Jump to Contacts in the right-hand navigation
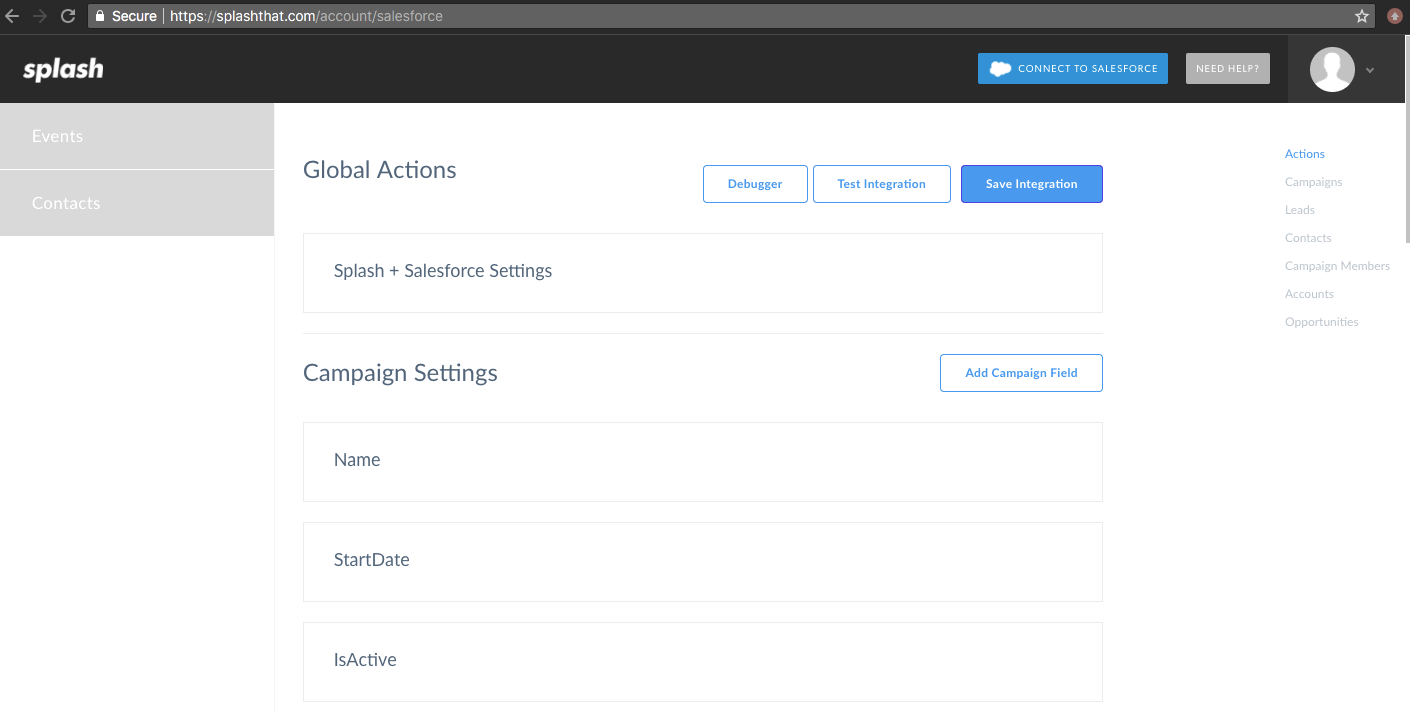This screenshot has height=713, width=1410. [1308, 238]
